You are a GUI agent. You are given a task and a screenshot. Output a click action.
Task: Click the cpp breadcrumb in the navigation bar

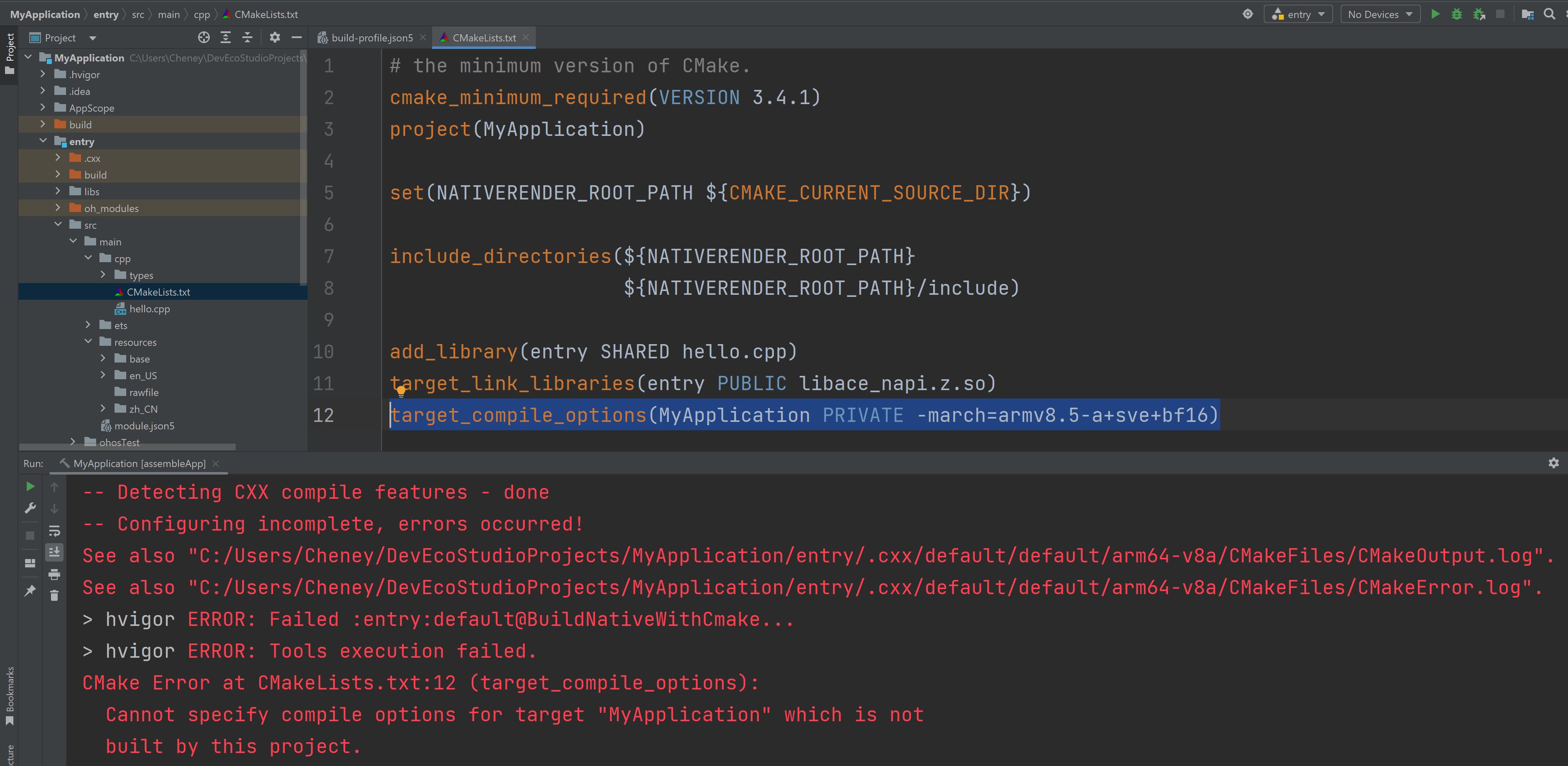click(201, 14)
